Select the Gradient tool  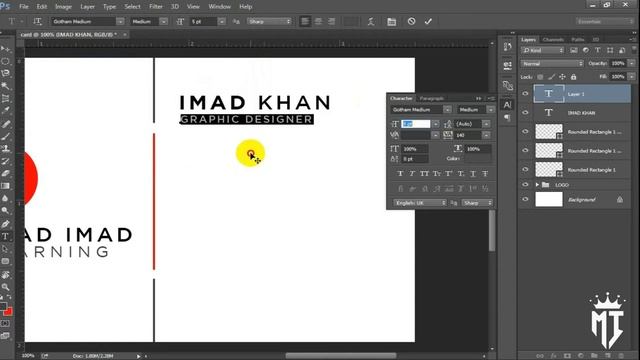5,186
